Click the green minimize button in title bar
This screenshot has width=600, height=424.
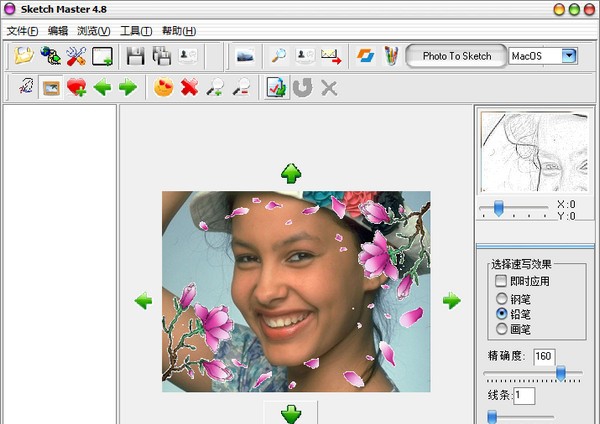tap(574, 9)
